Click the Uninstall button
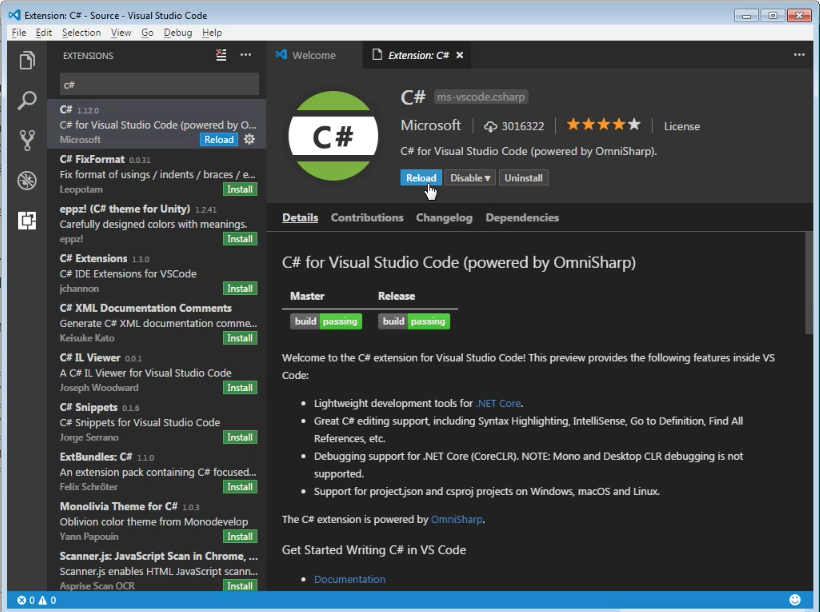This screenshot has height=612, width=820. (x=523, y=178)
